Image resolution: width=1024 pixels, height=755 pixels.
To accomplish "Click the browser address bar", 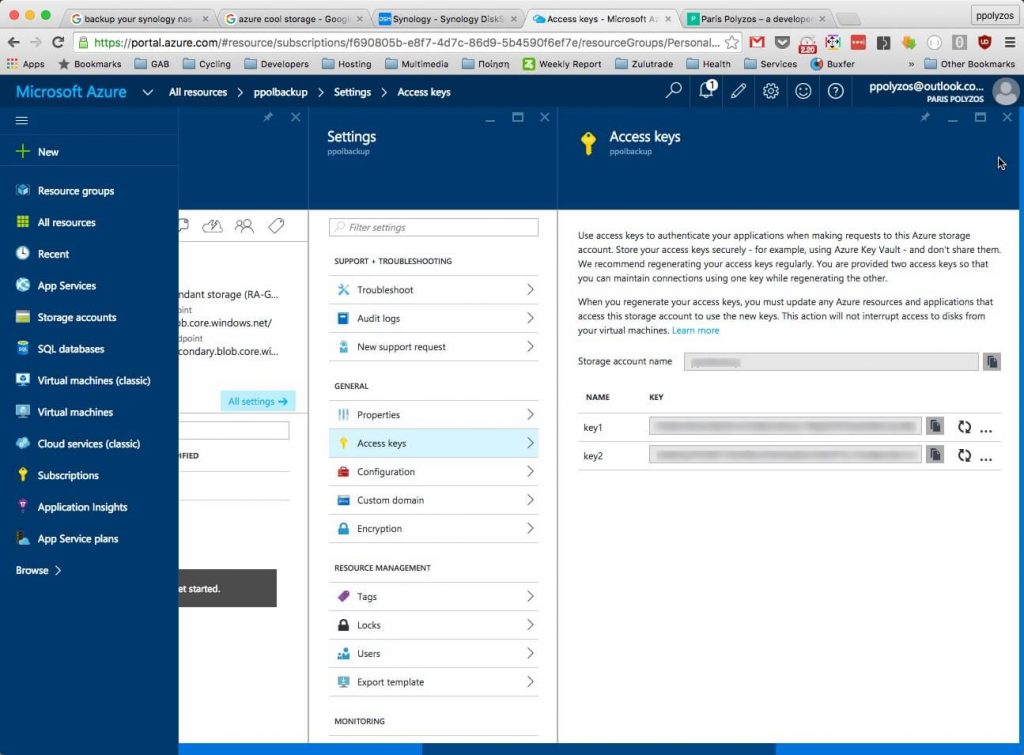I will [406, 42].
